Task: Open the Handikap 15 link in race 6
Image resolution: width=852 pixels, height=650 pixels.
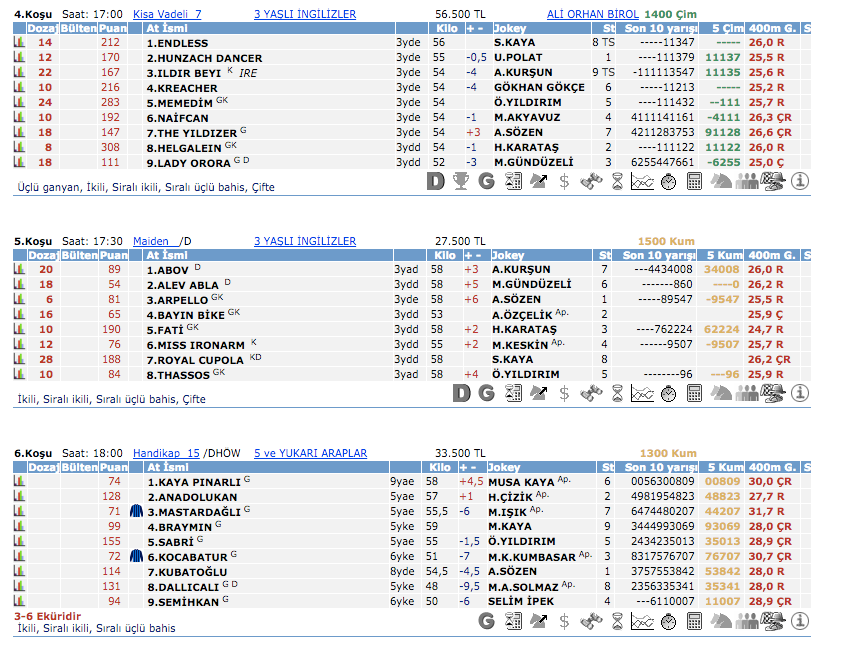Action: click(x=166, y=453)
